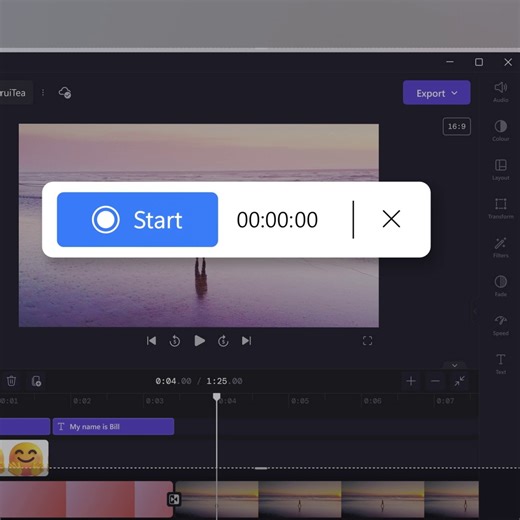Open the Colour adjustment panel
This screenshot has width=520, height=520.
501,131
